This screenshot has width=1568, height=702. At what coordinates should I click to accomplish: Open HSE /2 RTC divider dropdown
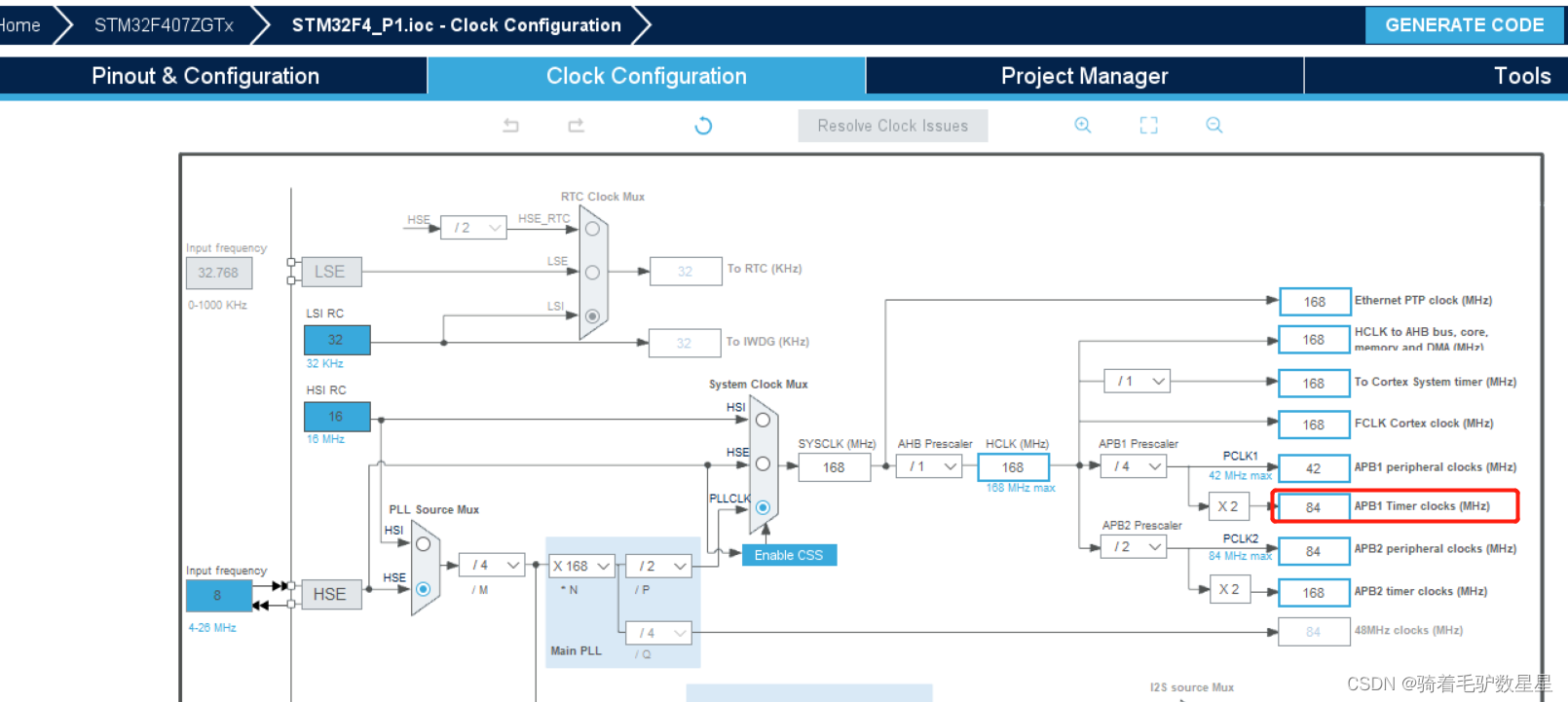click(473, 228)
